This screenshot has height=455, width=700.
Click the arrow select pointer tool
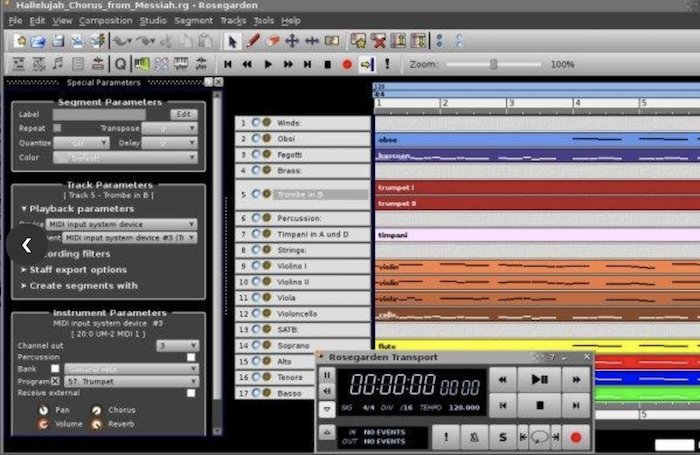pyautogui.click(x=233, y=41)
